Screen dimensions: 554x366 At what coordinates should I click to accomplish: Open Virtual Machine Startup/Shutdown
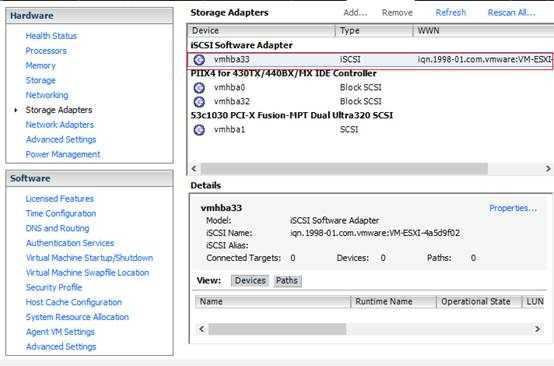click(x=89, y=258)
